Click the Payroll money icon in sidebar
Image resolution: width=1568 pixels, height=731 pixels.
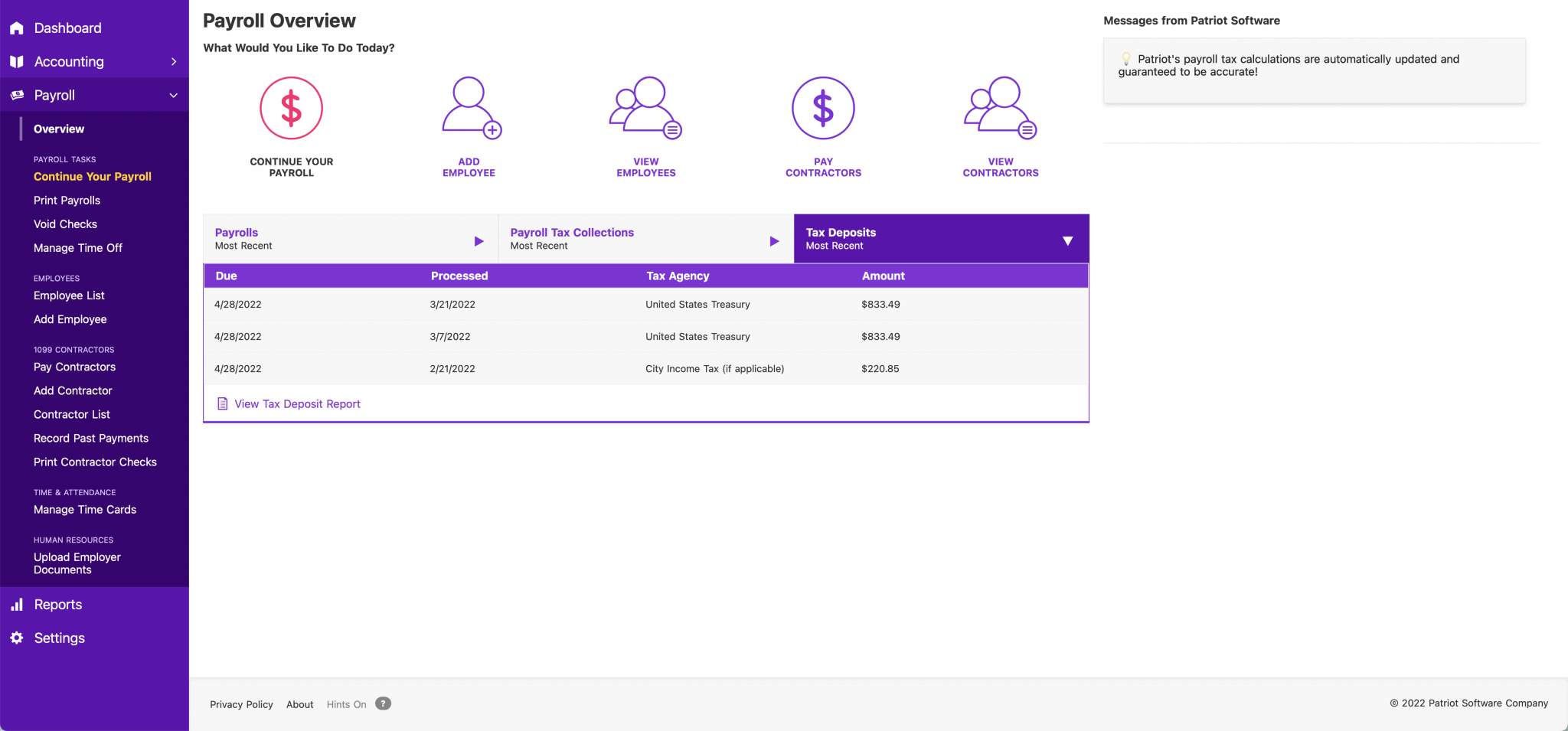pos(17,95)
